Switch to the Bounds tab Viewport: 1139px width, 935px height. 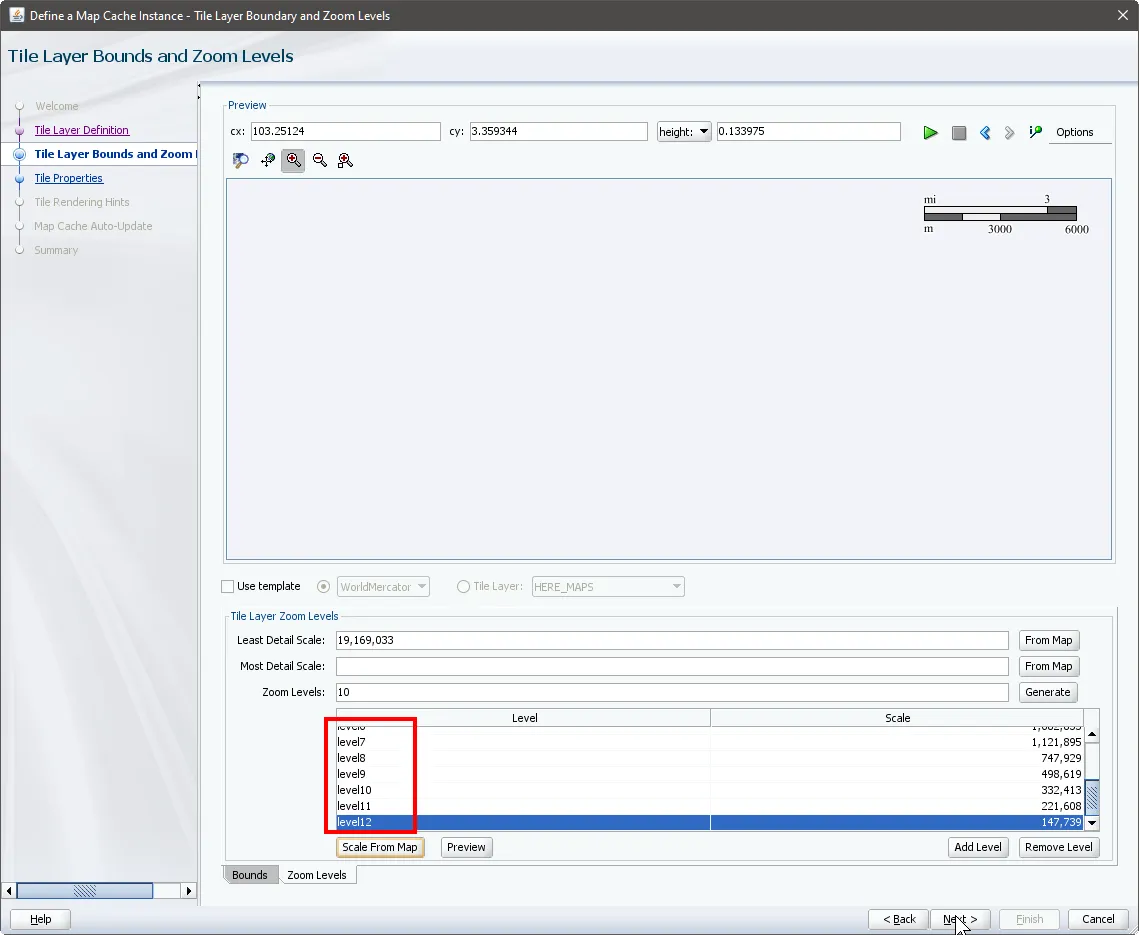(250, 875)
